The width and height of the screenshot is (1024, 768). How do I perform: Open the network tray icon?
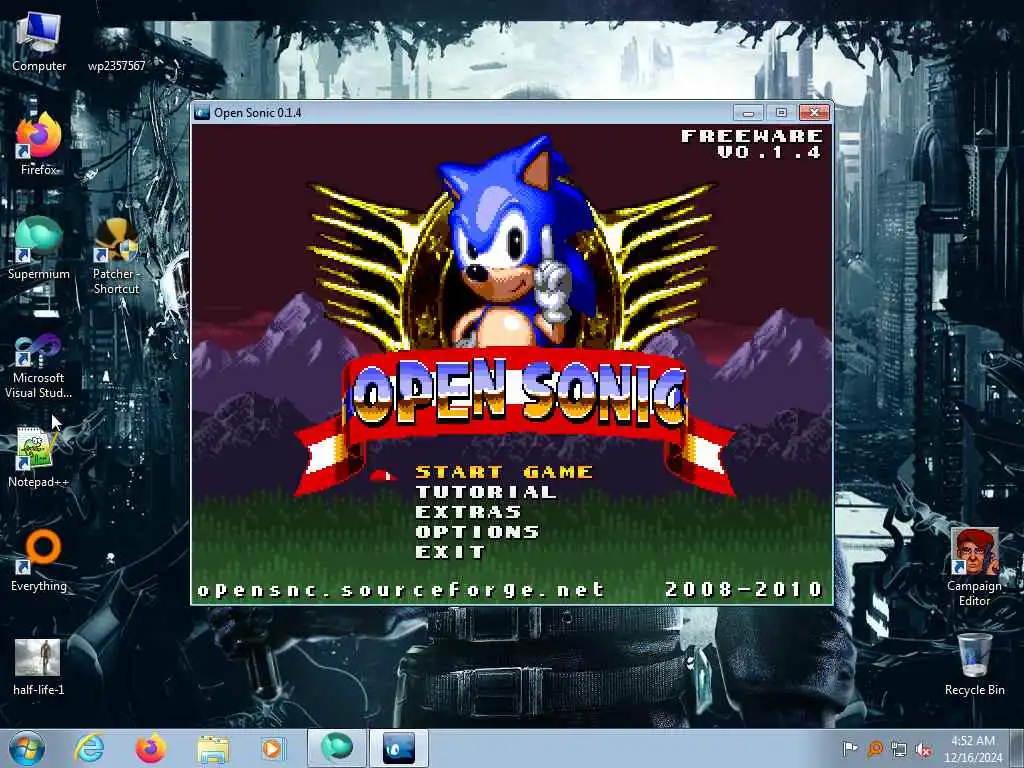899,749
